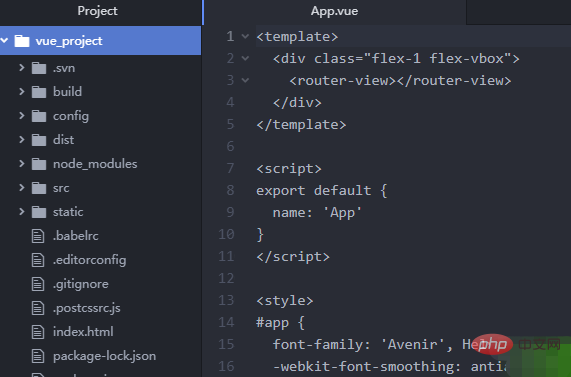Image resolution: width=571 pixels, height=377 pixels.
Task: Click the .babelrc file icon
Action: (38, 236)
